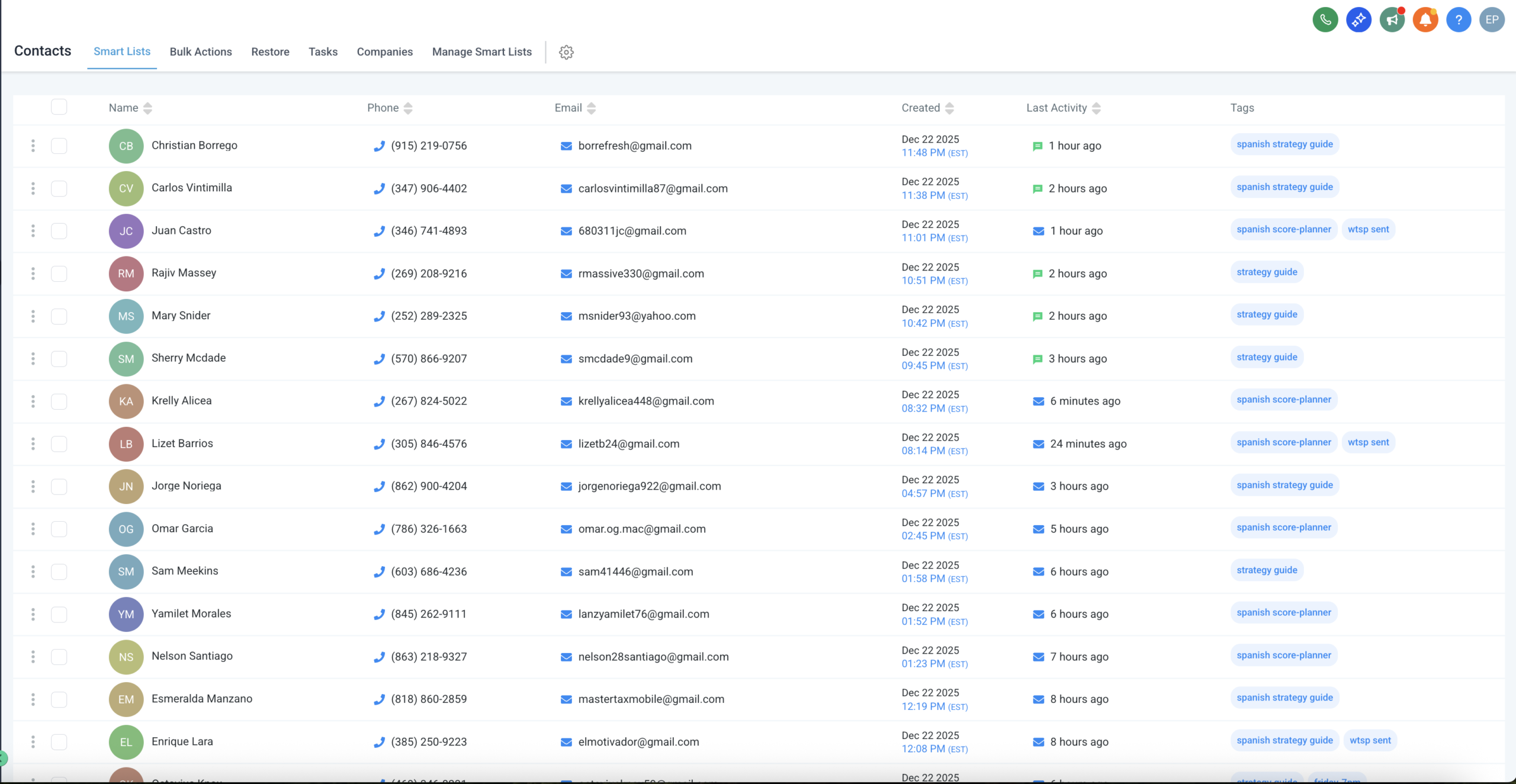Viewport: 1516px width, 784px height.
Task: Open the Manage Smart Lists tab
Action: tap(481, 52)
